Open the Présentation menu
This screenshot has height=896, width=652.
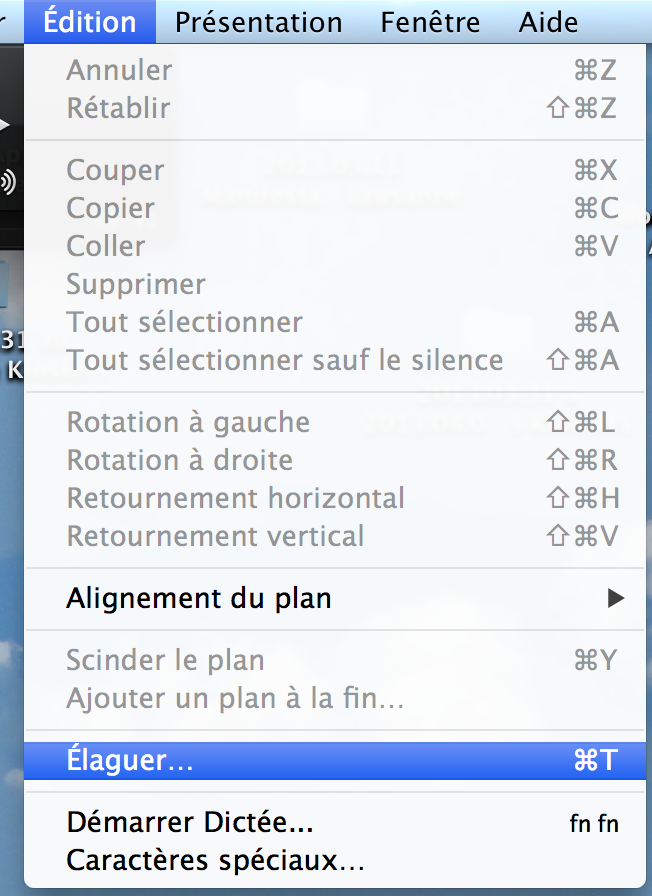coord(258,22)
